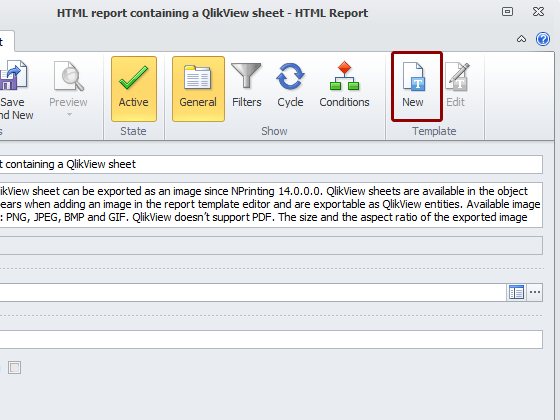560x420 pixels.
Task: Select the partially visible ribbon tab
Action: [6, 42]
